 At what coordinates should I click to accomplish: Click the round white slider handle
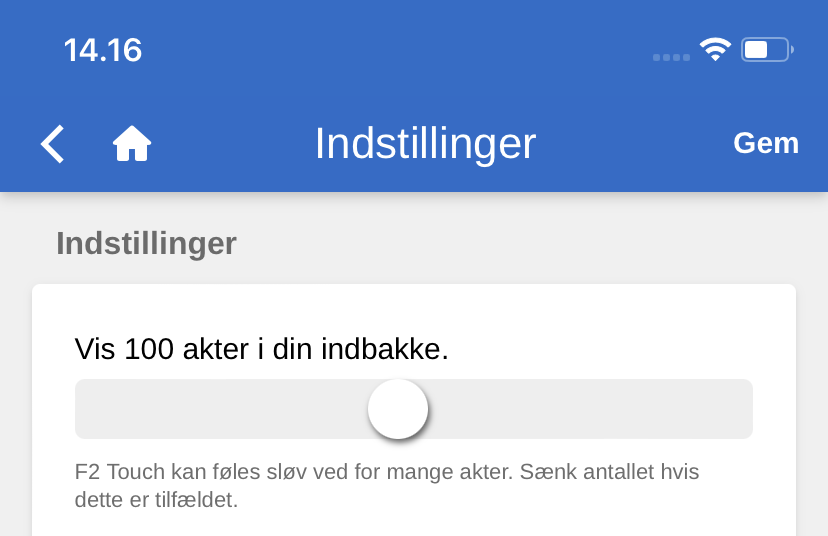coord(398,409)
